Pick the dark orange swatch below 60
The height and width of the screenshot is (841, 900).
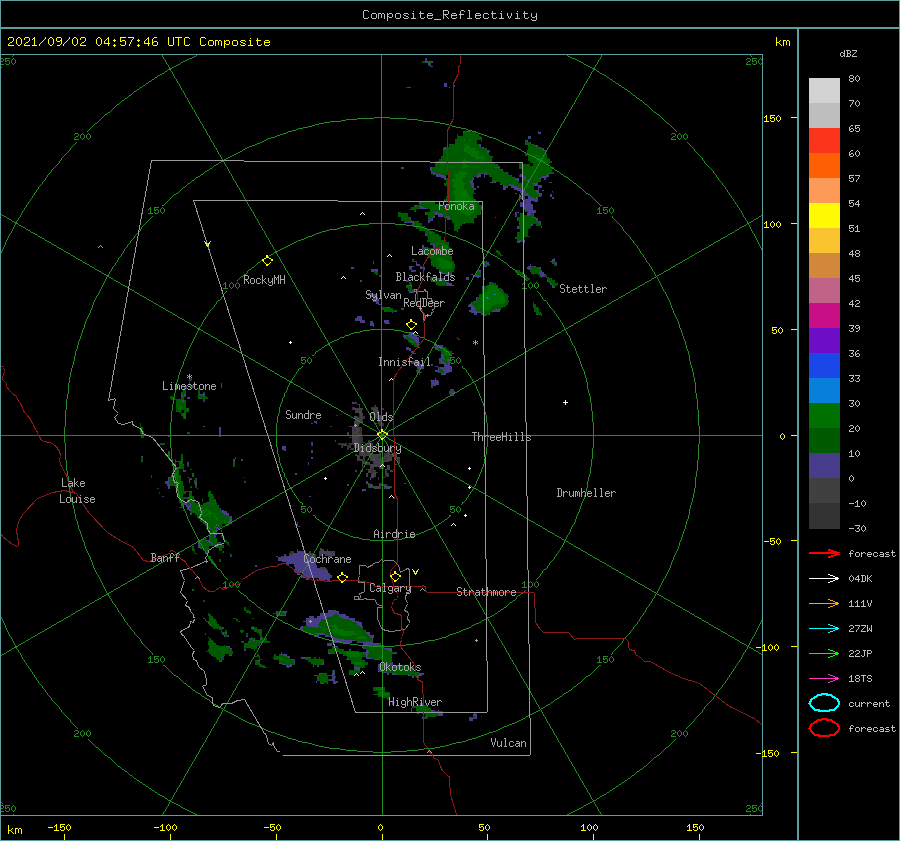[824, 166]
